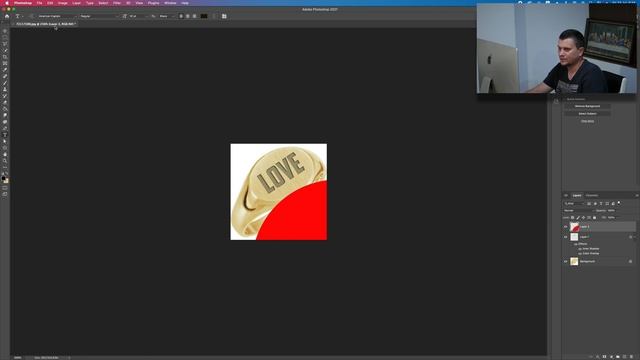Click the delete layer trash icon
Image resolution: width=640 pixels, height=360 pixels.
coord(631,357)
